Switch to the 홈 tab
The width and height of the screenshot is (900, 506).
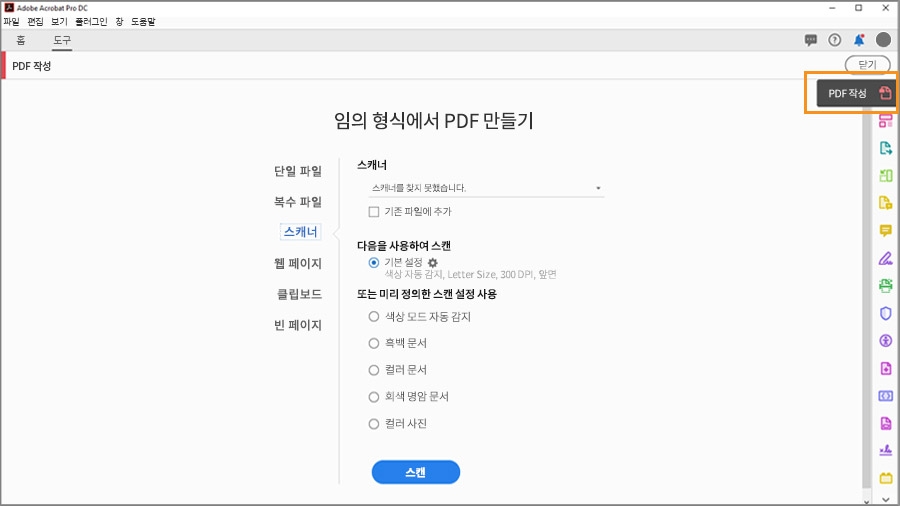pos(21,40)
